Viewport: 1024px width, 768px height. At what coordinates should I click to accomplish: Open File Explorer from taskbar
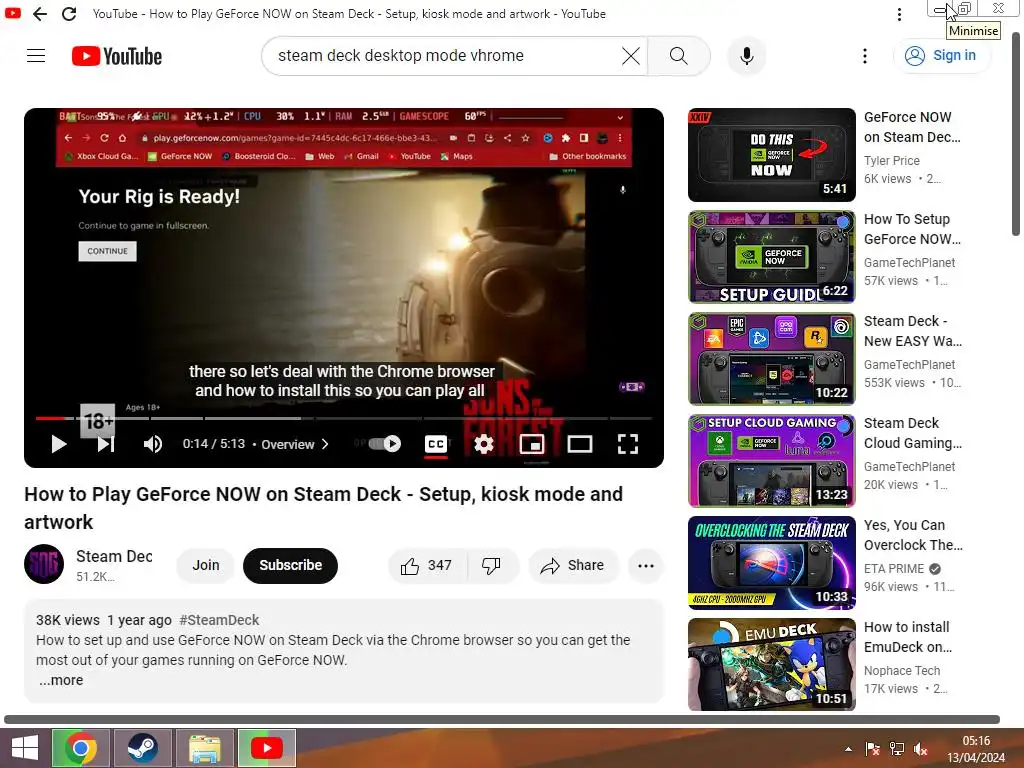(204, 748)
